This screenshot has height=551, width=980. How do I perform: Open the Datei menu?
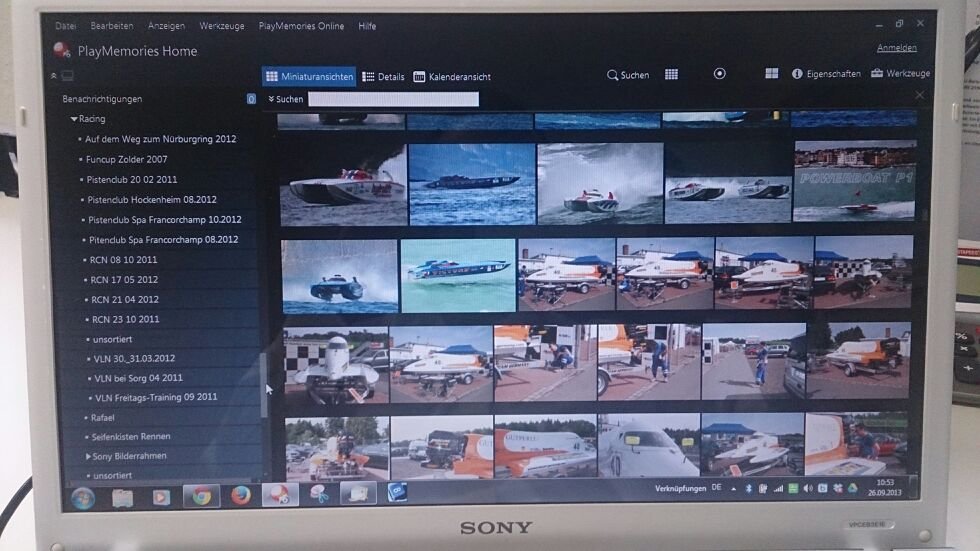click(65, 26)
